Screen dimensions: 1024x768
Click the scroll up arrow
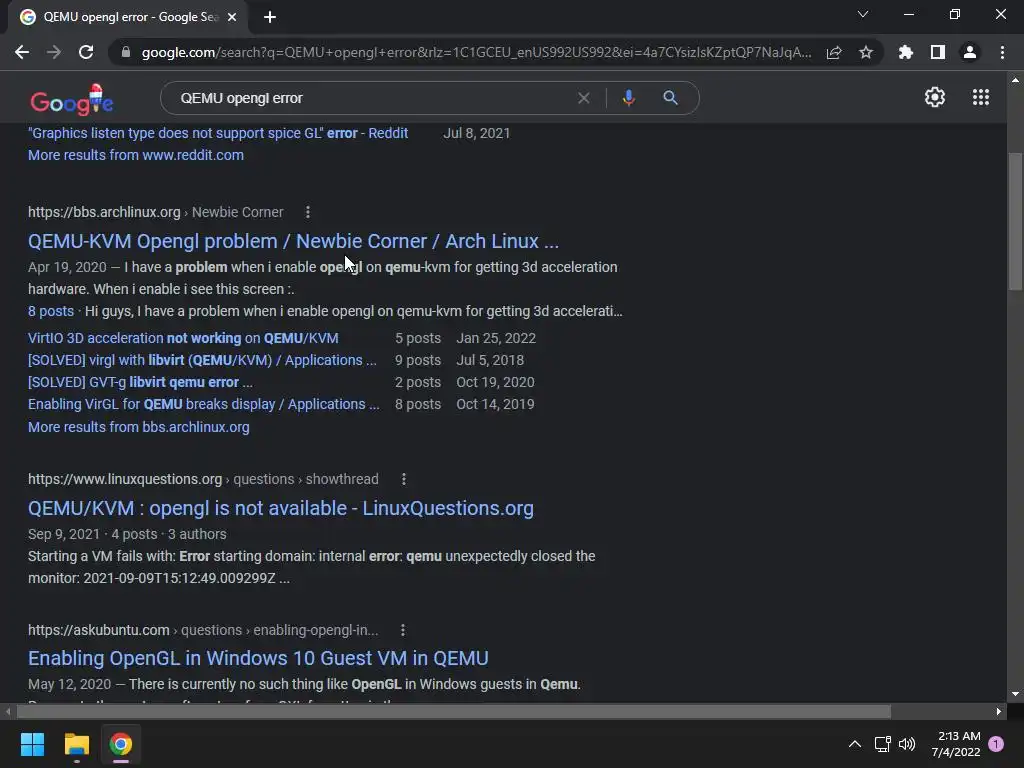pyautogui.click(x=1015, y=80)
